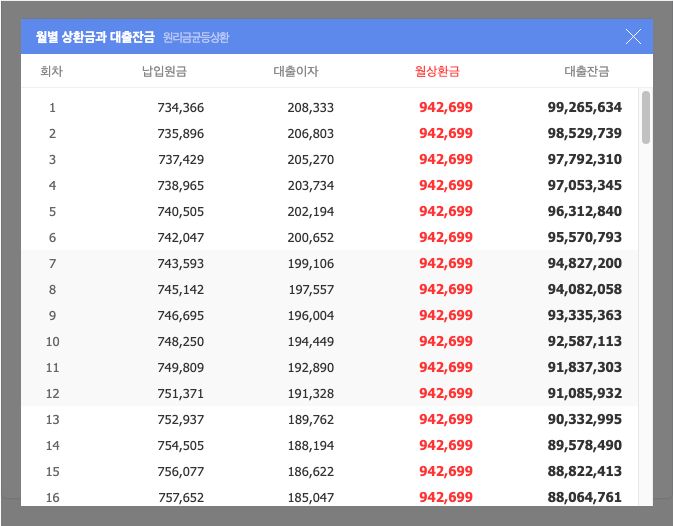Image resolution: width=673 pixels, height=526 pixels.
Task: Click the vertical scrollbar thumb of the table
Action: (x=646, y=117)
